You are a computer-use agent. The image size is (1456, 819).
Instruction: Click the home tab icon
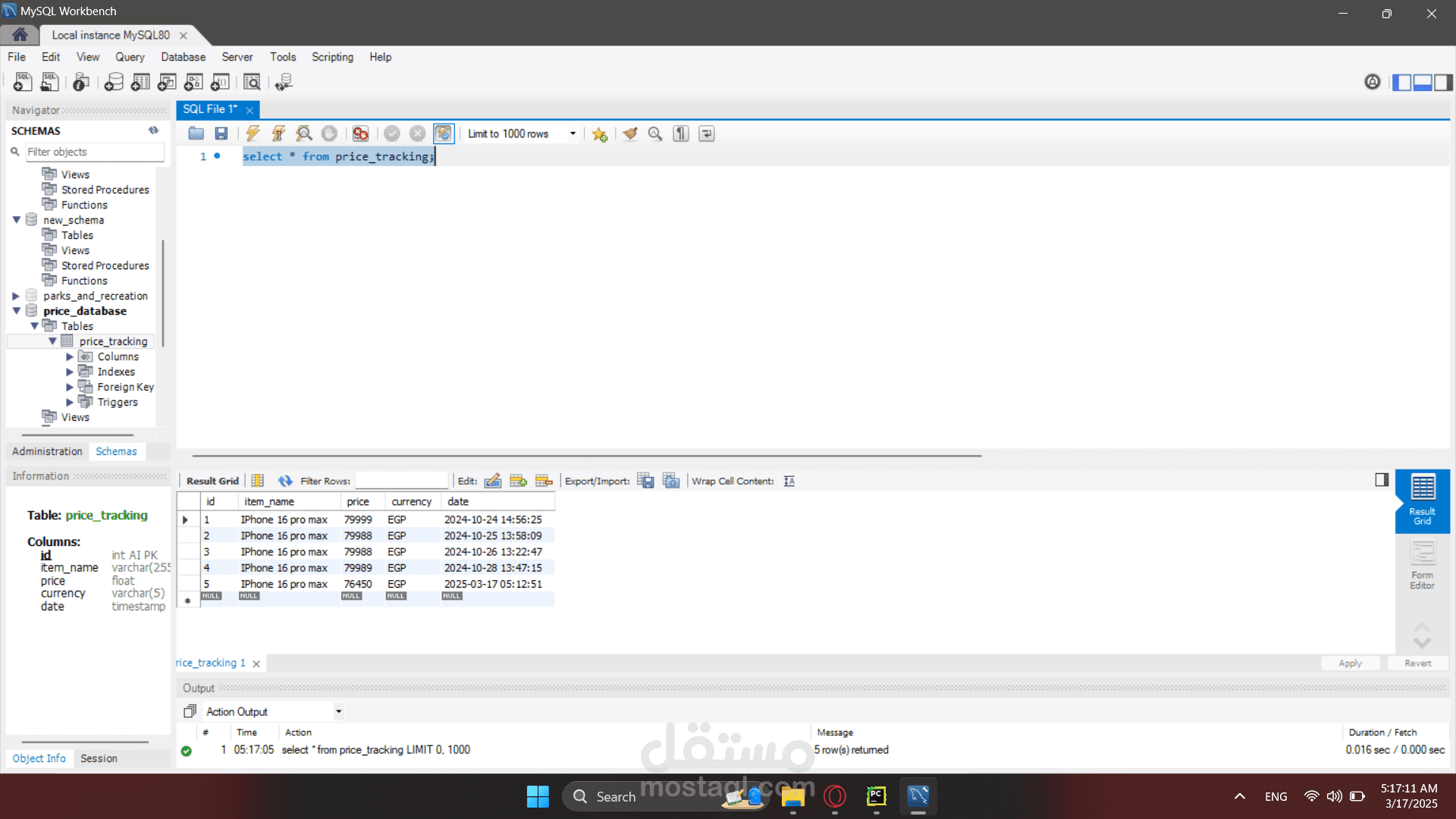pyautogui.click(x=20, y=35)
